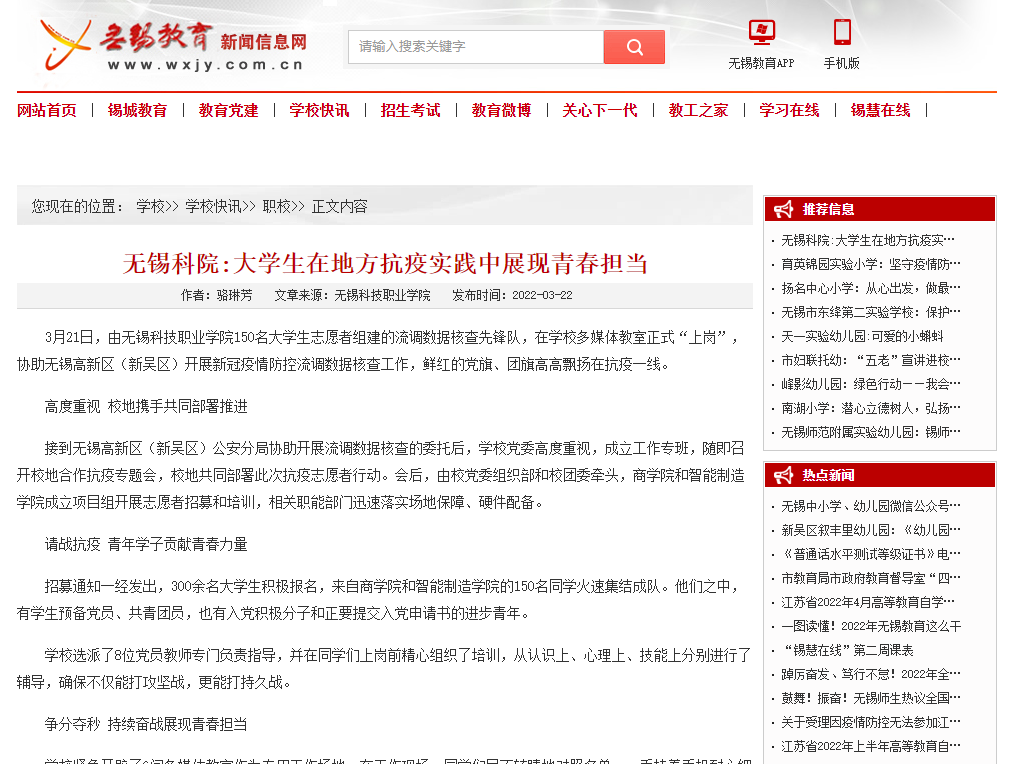The width and height of the screenshot is (1011, 766).
Task: Click the 正文内容 breadcrumb text
Action: 340,206
